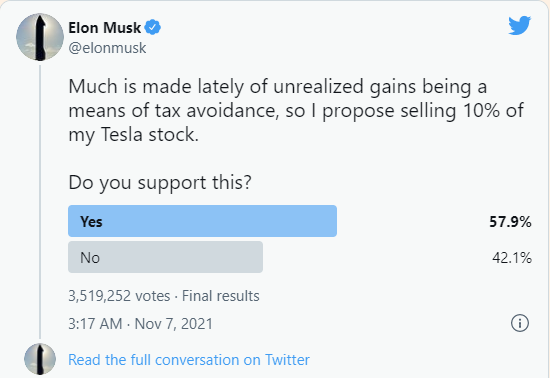The height and width of the screenshot is (378, 550).
Task: Click the Final results label
Action: click(x=221, y=296)
